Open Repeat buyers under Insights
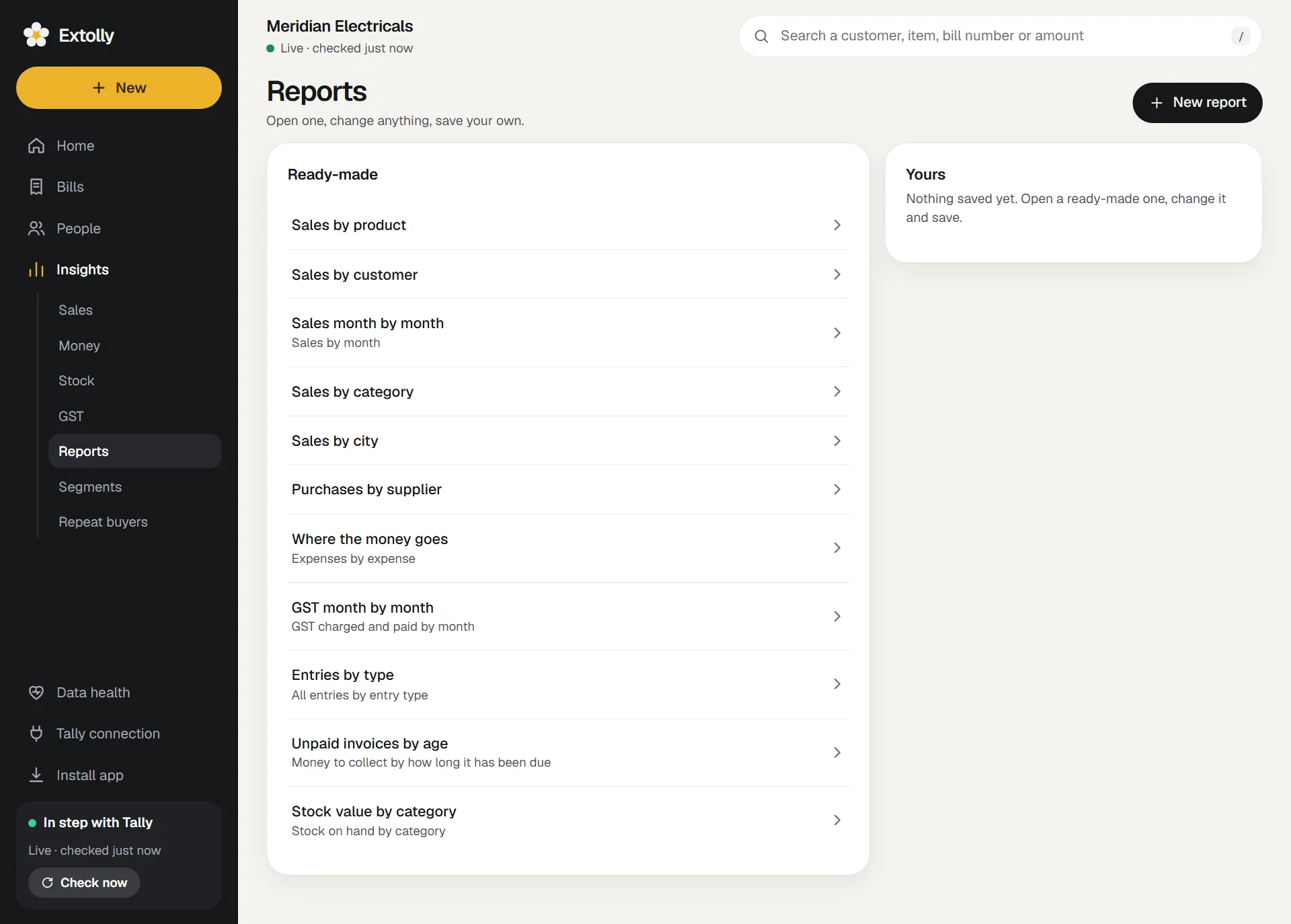This screenshot has width=1291, height=924. (134, 522)
